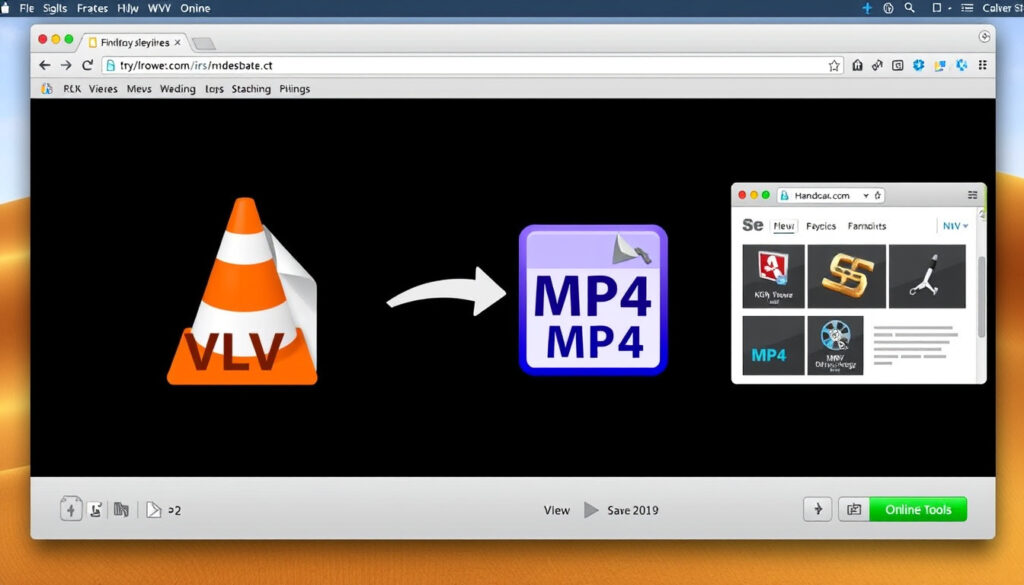Open the Staching bookmark

(x=251, y=89)
